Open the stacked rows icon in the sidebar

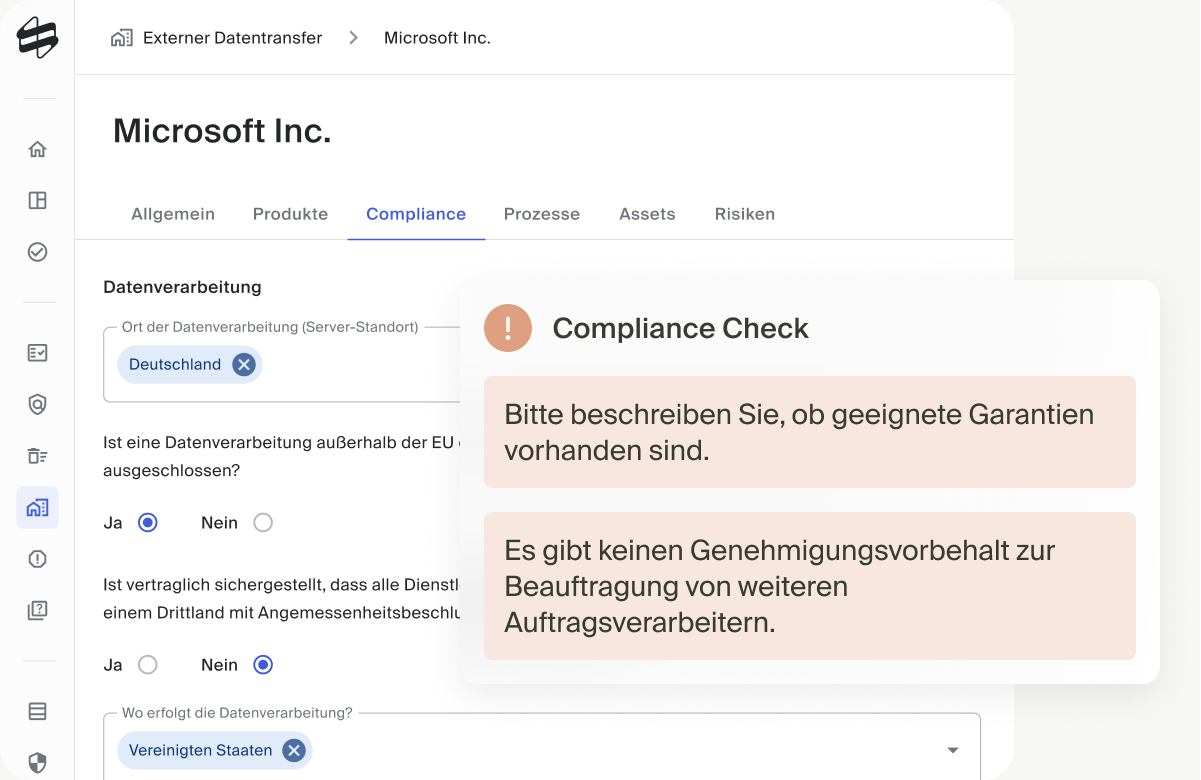37,712
